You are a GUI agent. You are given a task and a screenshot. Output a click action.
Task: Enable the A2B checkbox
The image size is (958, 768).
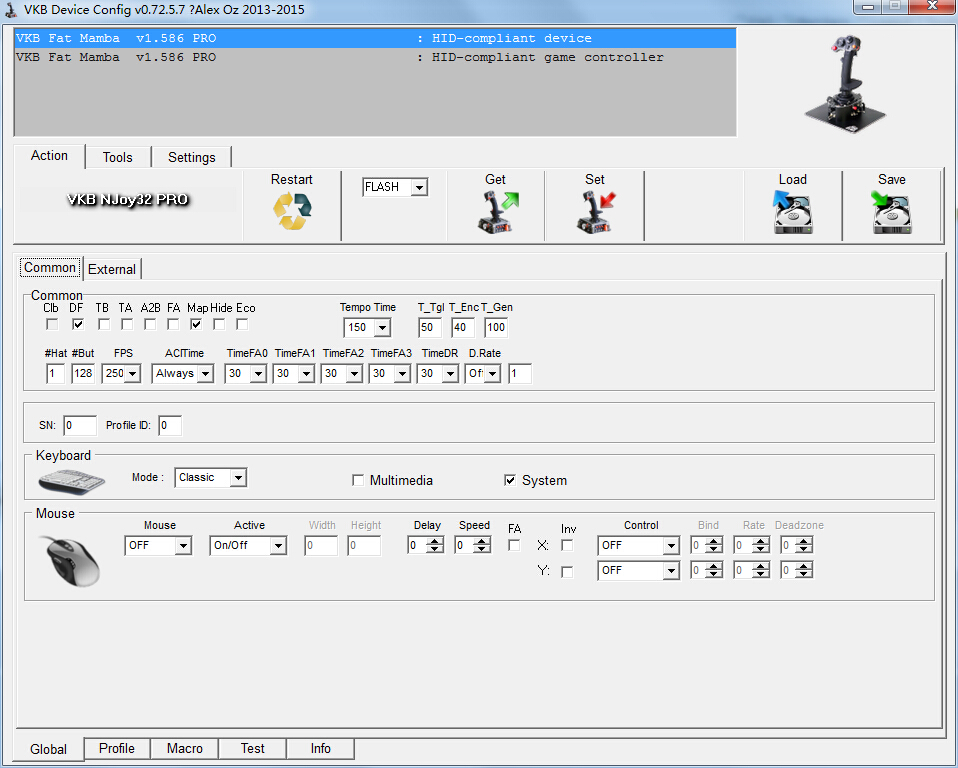click(150, 324)
